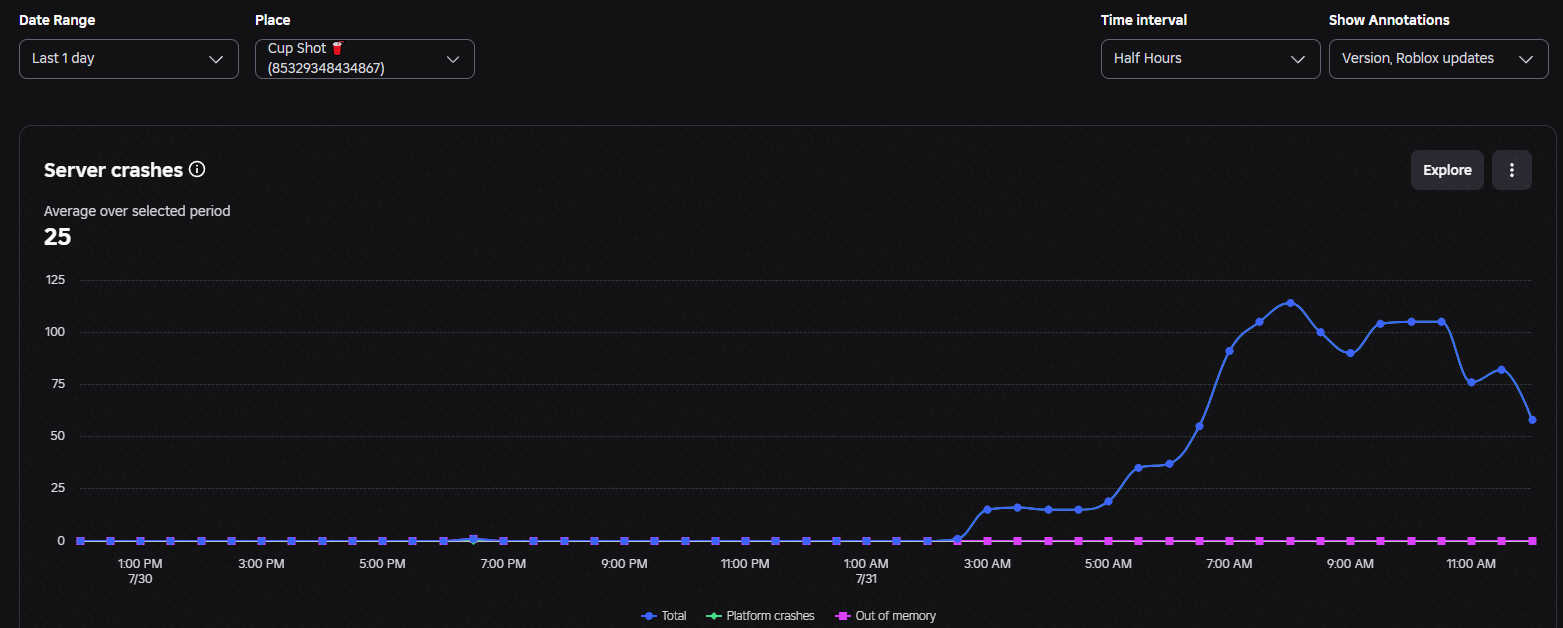Select the last Total data point at 58
This screenshot has width=1563, height=628.
coord(1531,419)
